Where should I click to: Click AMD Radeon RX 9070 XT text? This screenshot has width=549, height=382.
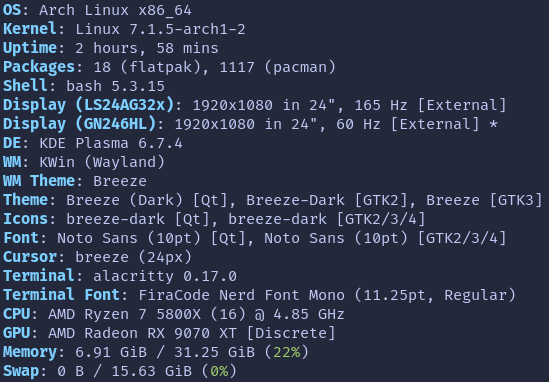[x=143, y=333]
